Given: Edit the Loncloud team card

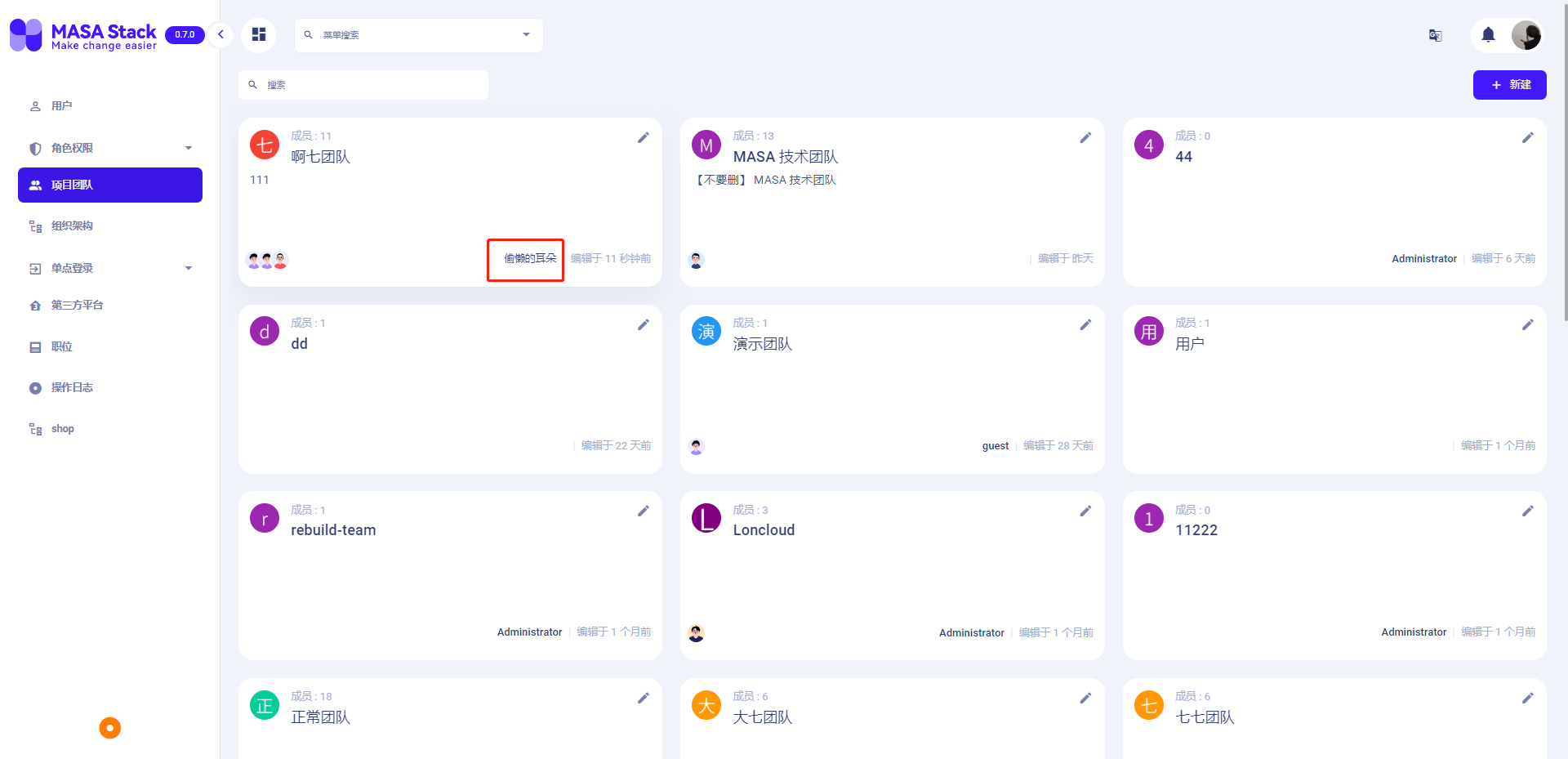Looking at the screenshot, I should [x=1085, y=511].
